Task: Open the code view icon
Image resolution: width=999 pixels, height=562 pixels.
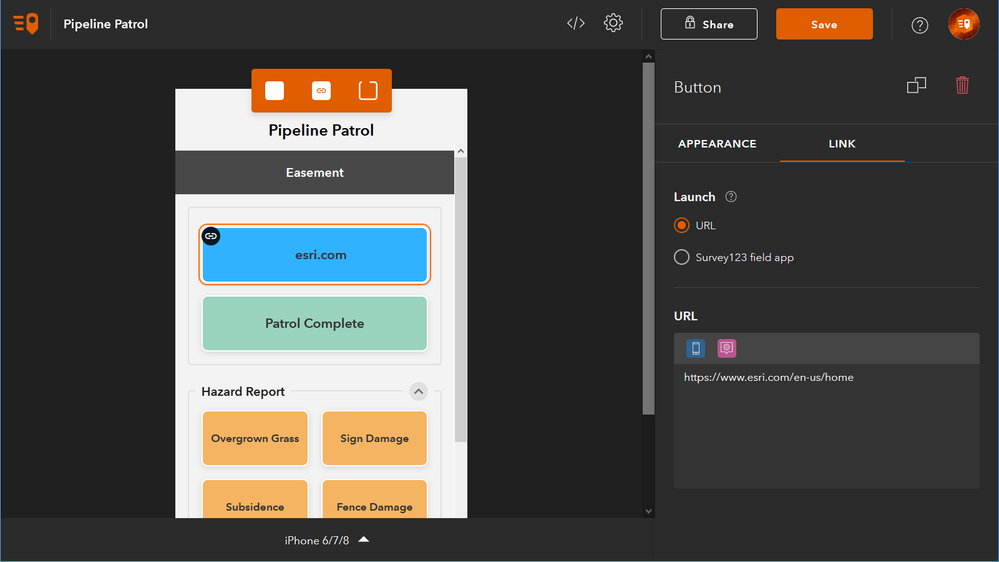Action: point(576,24)
